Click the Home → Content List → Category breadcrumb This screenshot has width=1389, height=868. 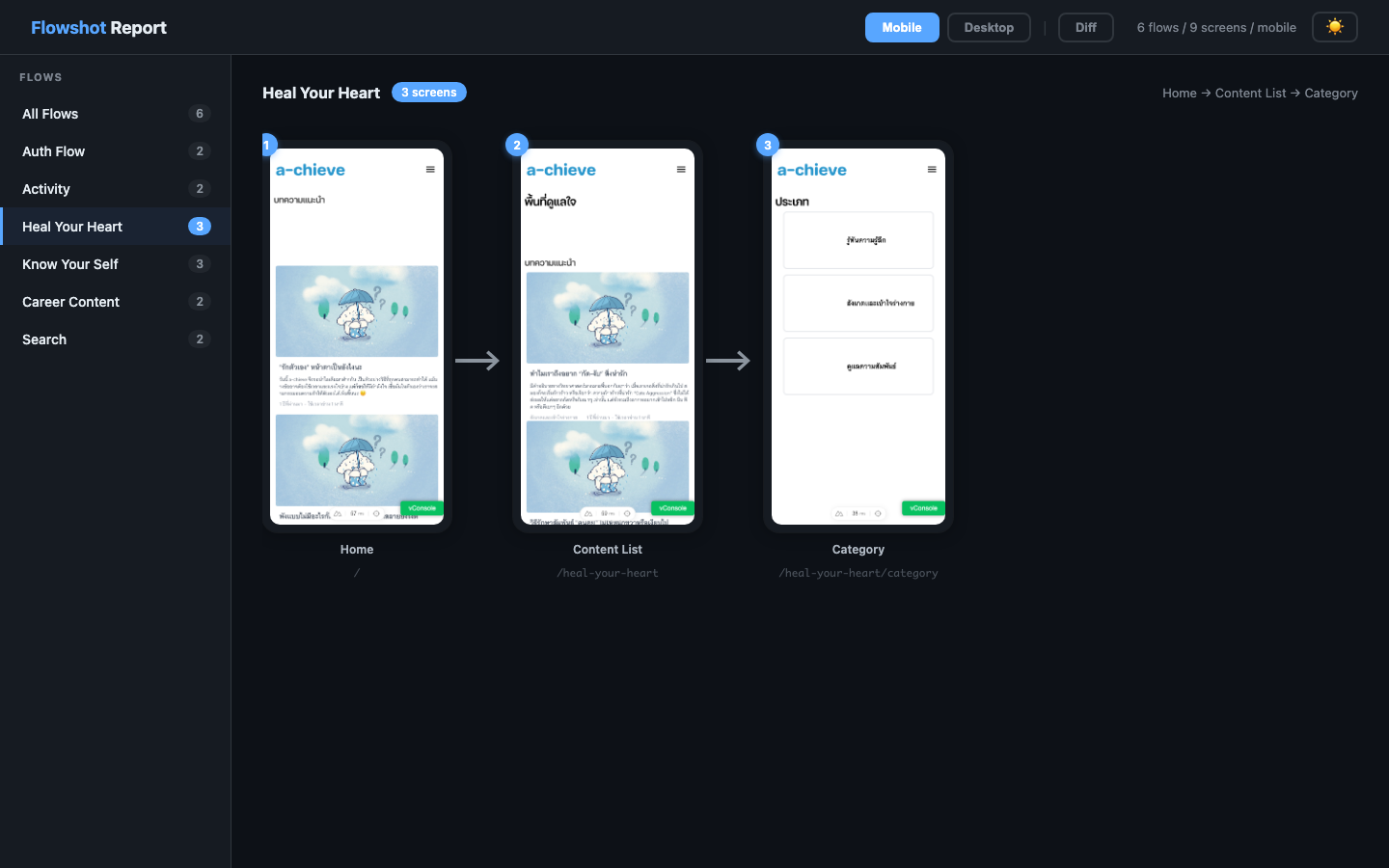point(1260,94)
